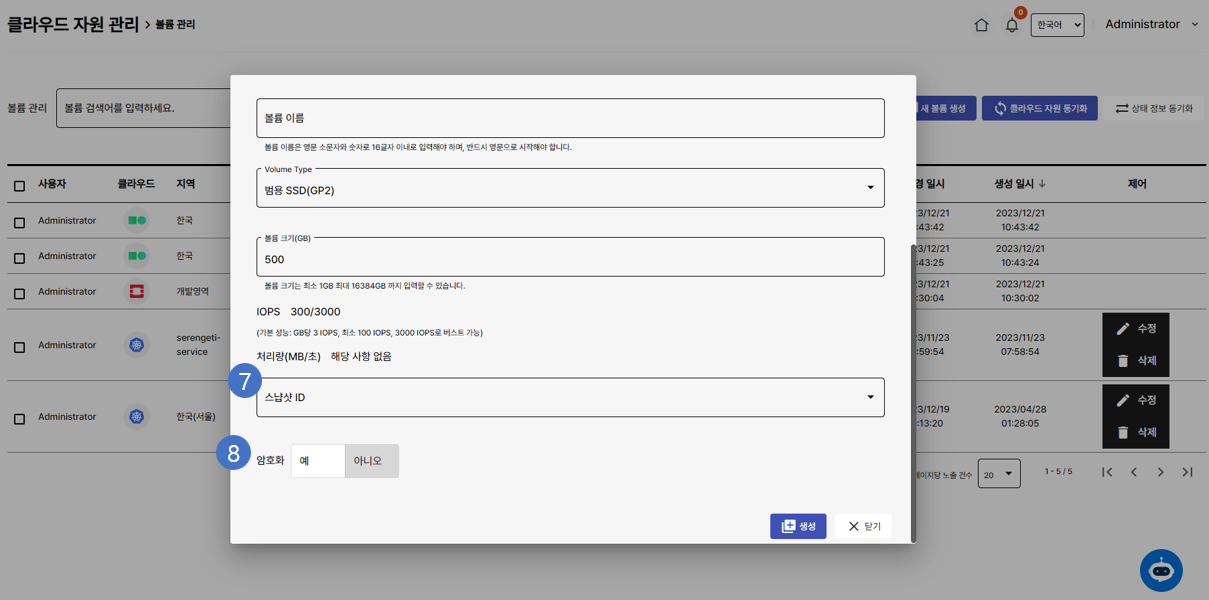Go to first page of table
Image resolution: width=1209 pixels, height=600 pixels.
pyautogui.click(x=1107, y=472)
